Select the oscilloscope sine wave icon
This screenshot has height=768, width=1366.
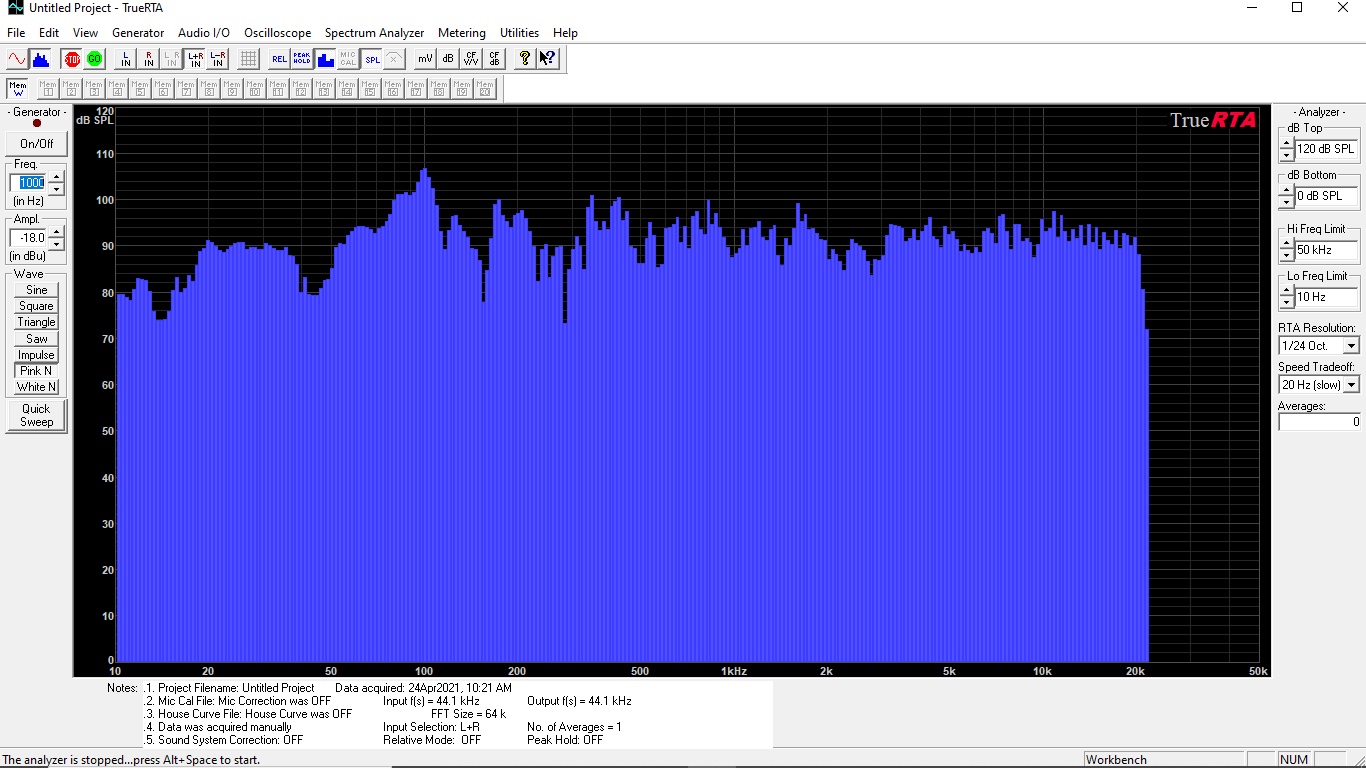pos(17,59)
